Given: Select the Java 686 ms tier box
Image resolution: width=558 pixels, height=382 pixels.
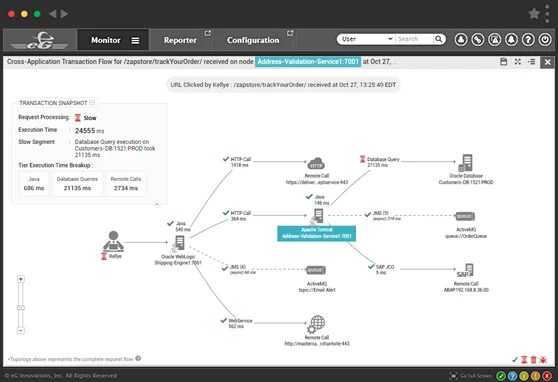Looking at the screenshot, I should tap(34, 184).
